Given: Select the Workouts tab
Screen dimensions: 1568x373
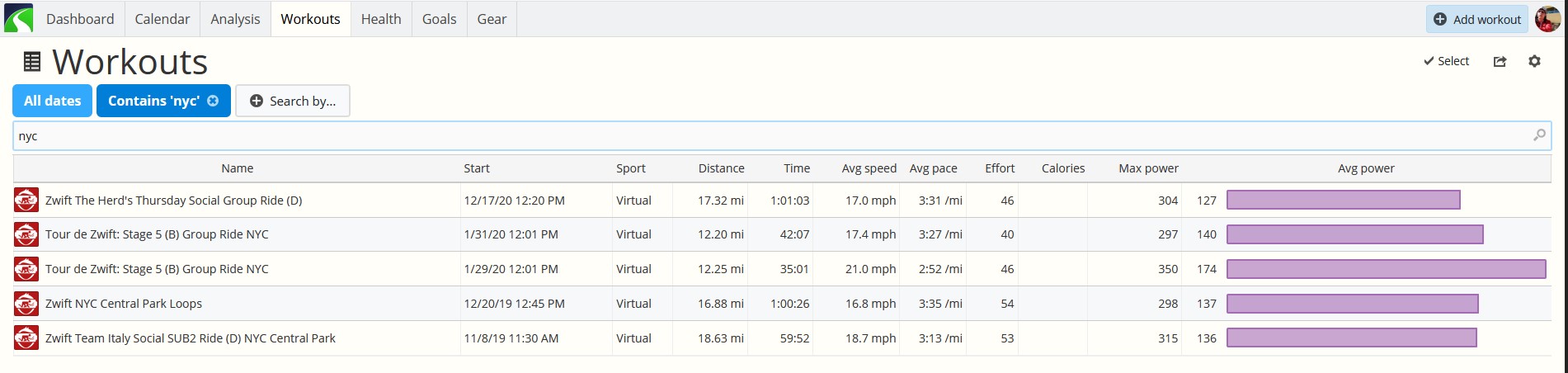Looking at the screenshot, I should coord(310,19).
